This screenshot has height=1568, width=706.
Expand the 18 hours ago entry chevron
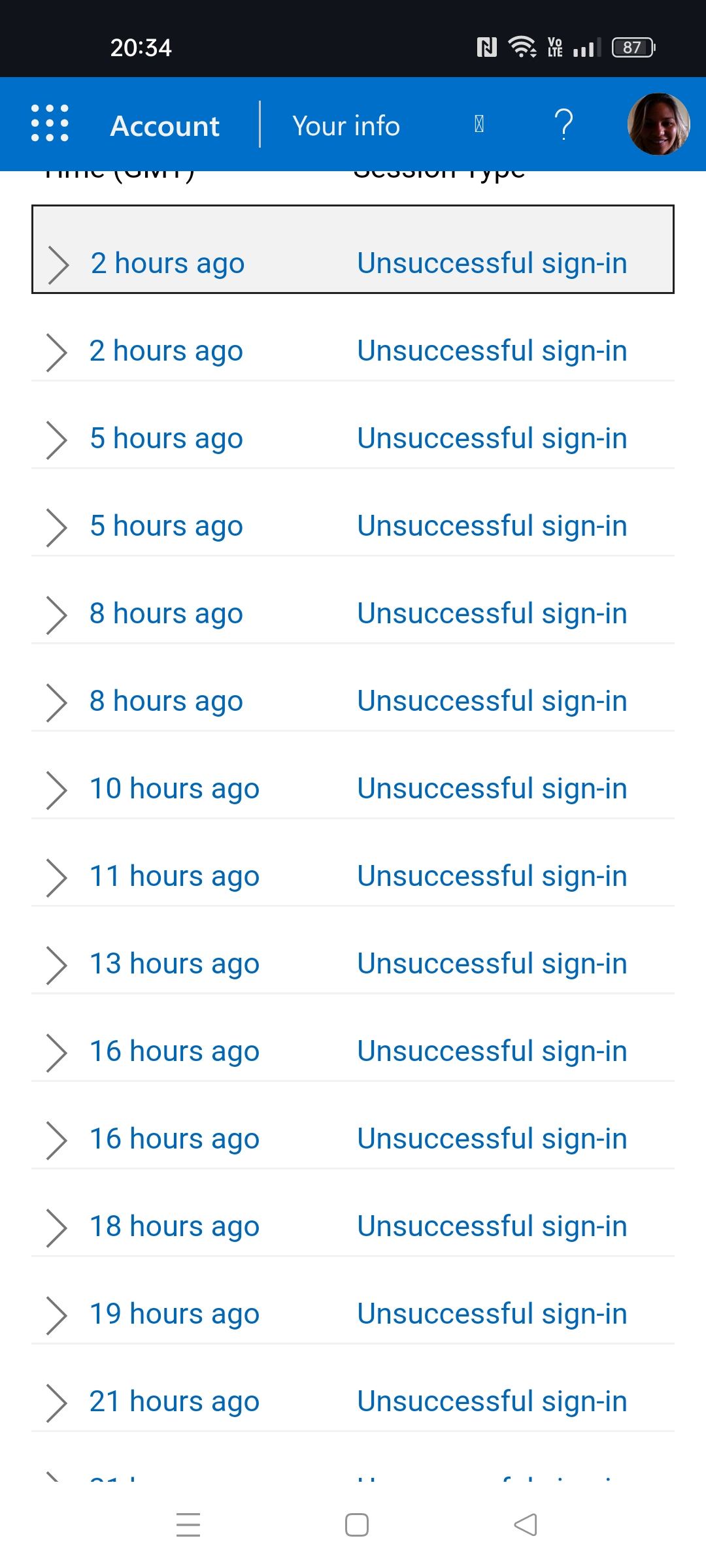tap(57, 1227)
